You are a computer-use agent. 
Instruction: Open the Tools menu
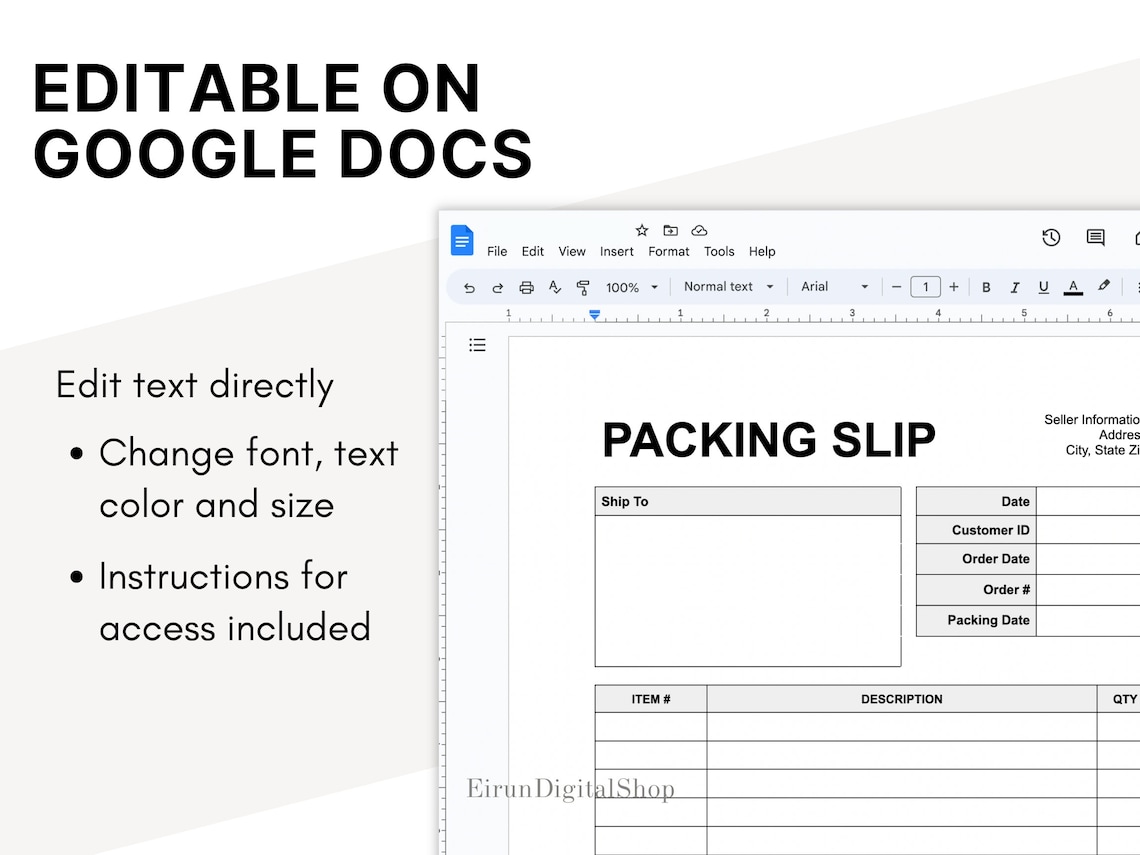[719, 251]
